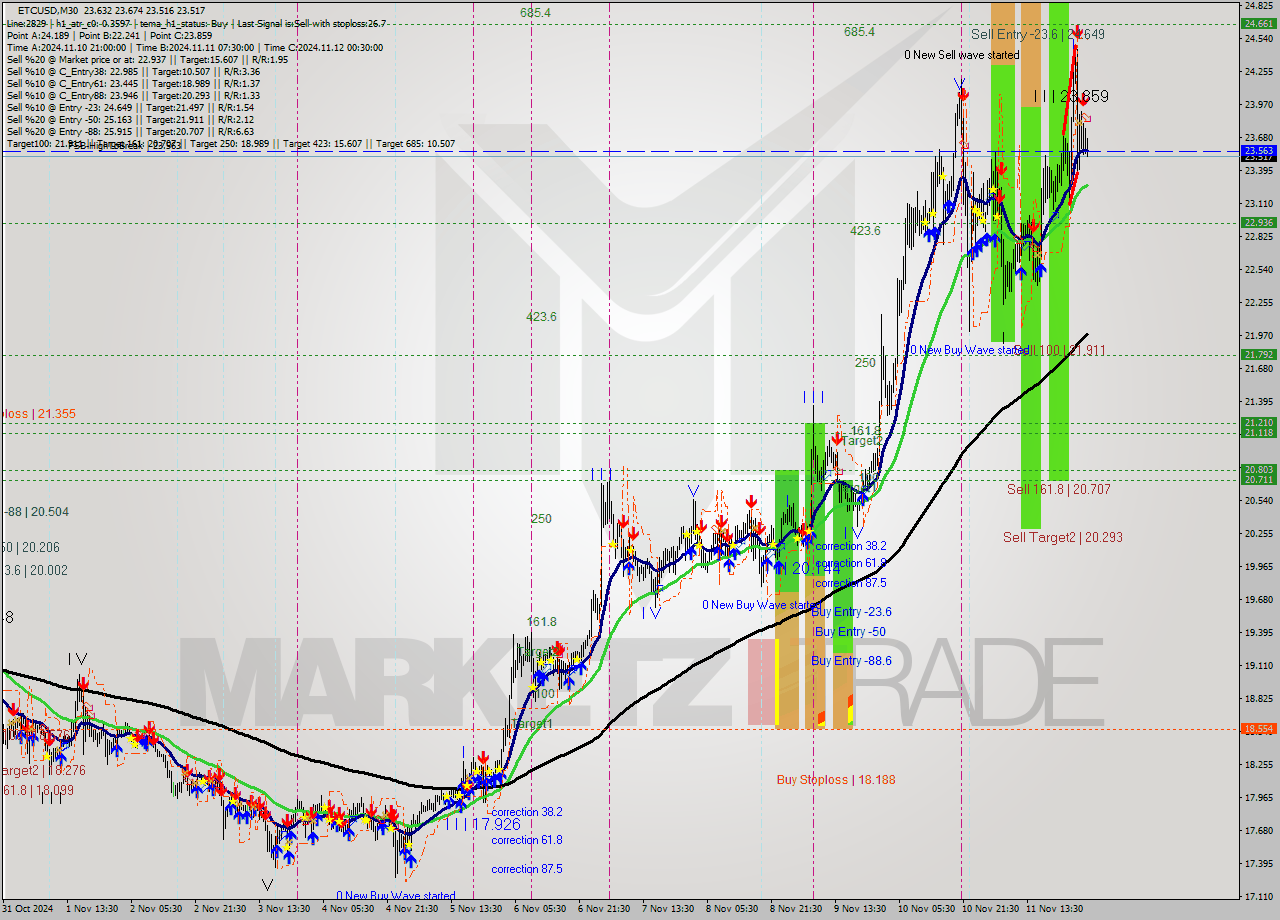
Task: Click 17.110 on the price axis
Action: [1258, 896]
